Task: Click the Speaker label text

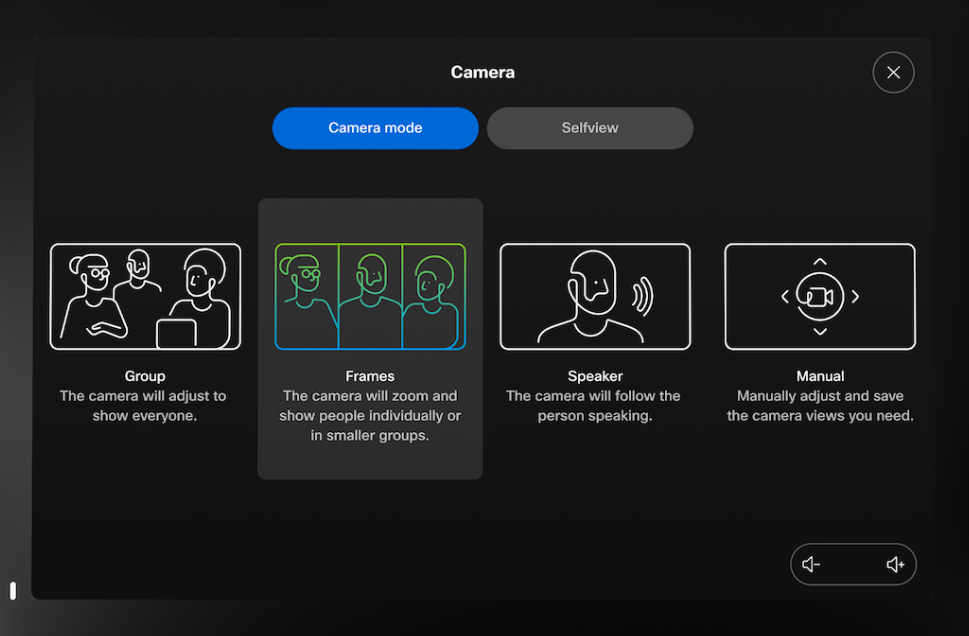Action: click(x=595, y=376)
